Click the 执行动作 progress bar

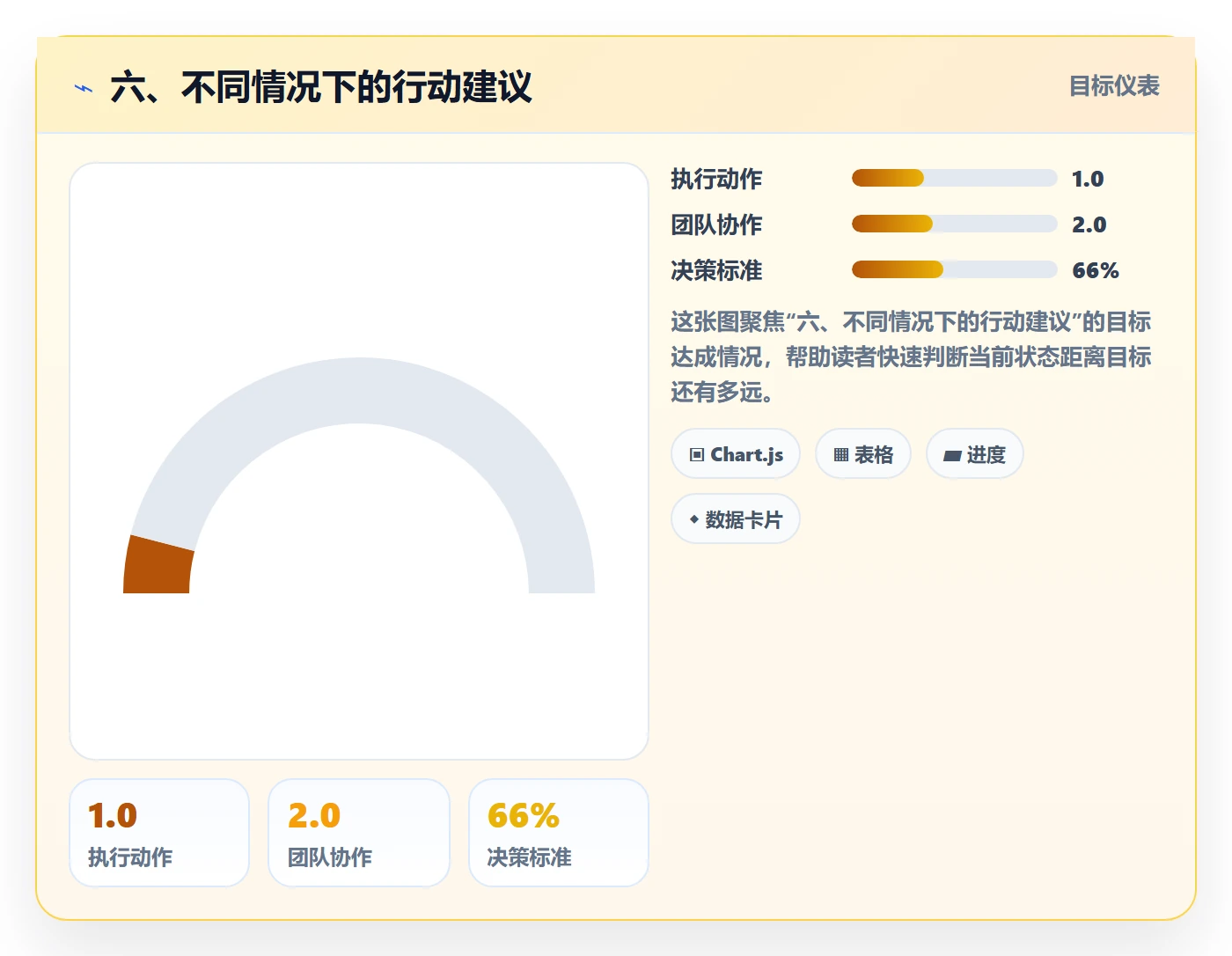954,178
